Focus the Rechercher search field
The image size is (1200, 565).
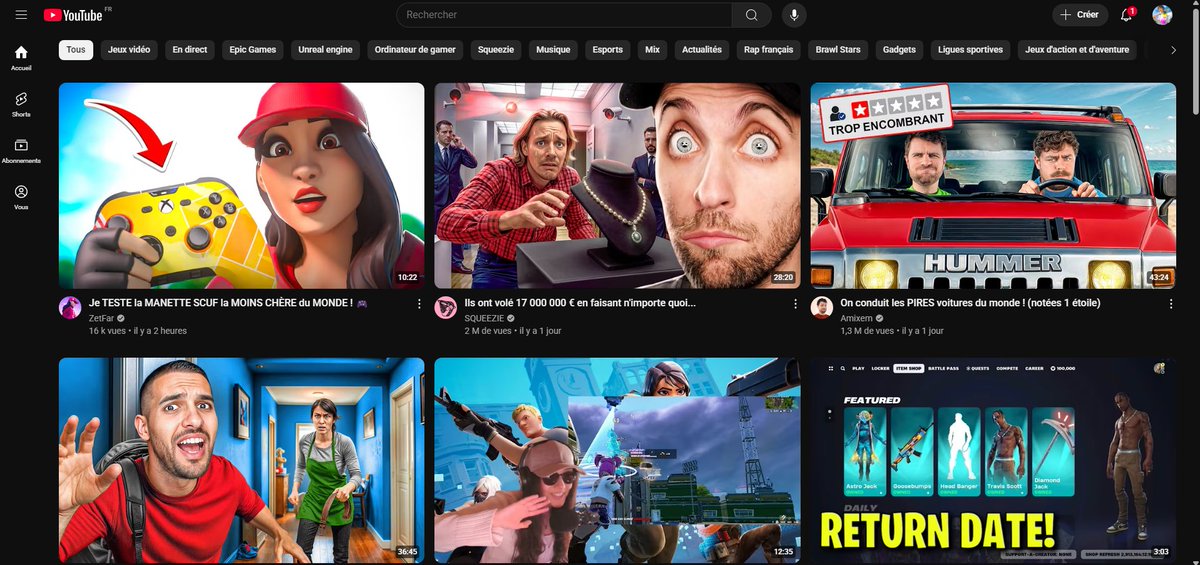(x=564, y=15)
